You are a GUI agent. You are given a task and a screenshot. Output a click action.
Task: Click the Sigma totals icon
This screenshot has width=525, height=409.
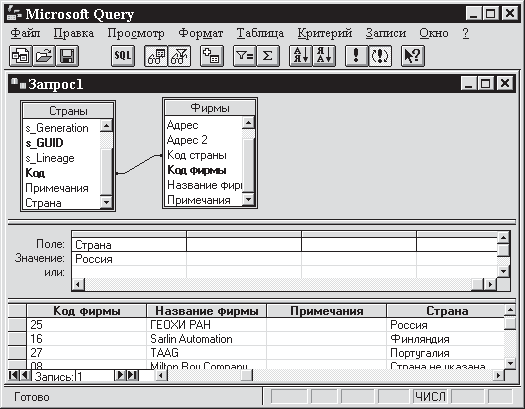[268, 56]
